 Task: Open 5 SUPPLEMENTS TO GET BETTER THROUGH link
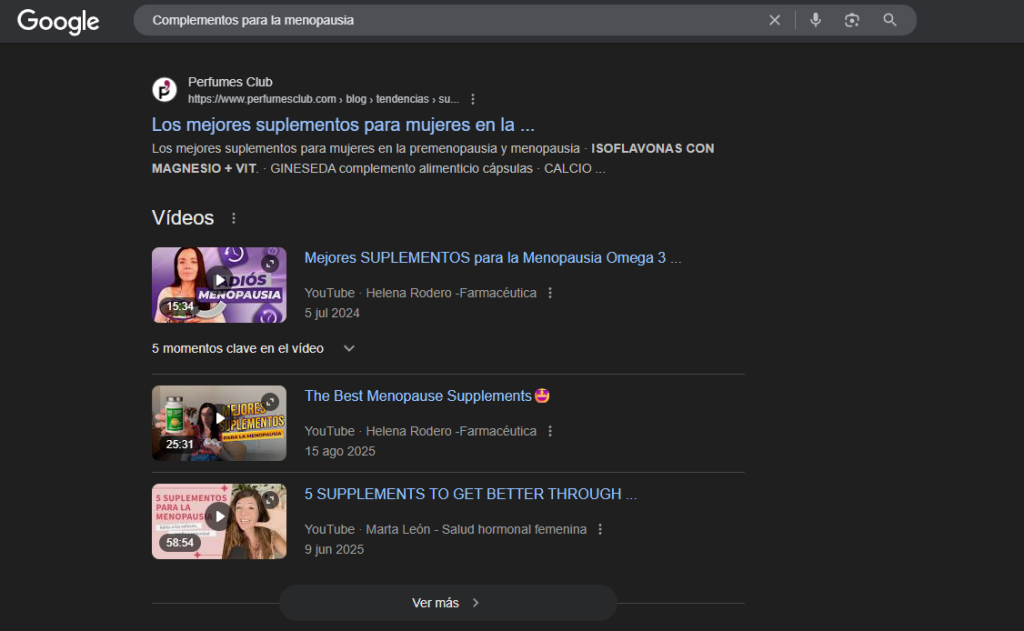470,494
